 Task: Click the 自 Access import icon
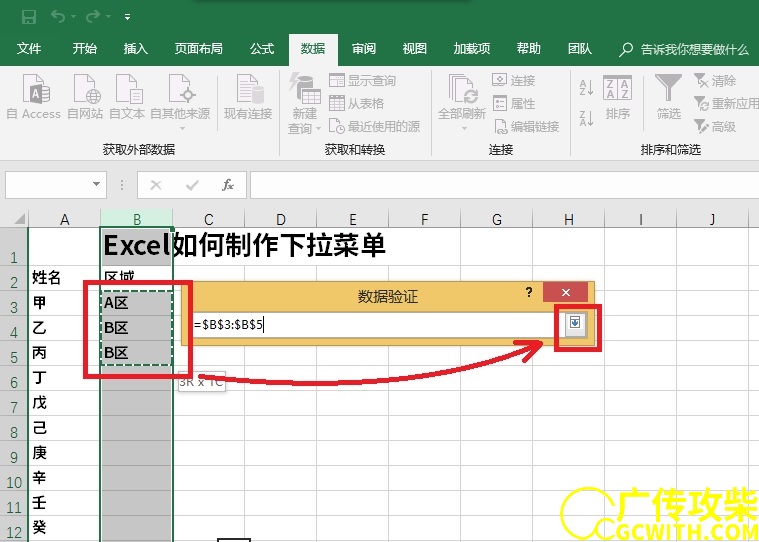point(34,97)
